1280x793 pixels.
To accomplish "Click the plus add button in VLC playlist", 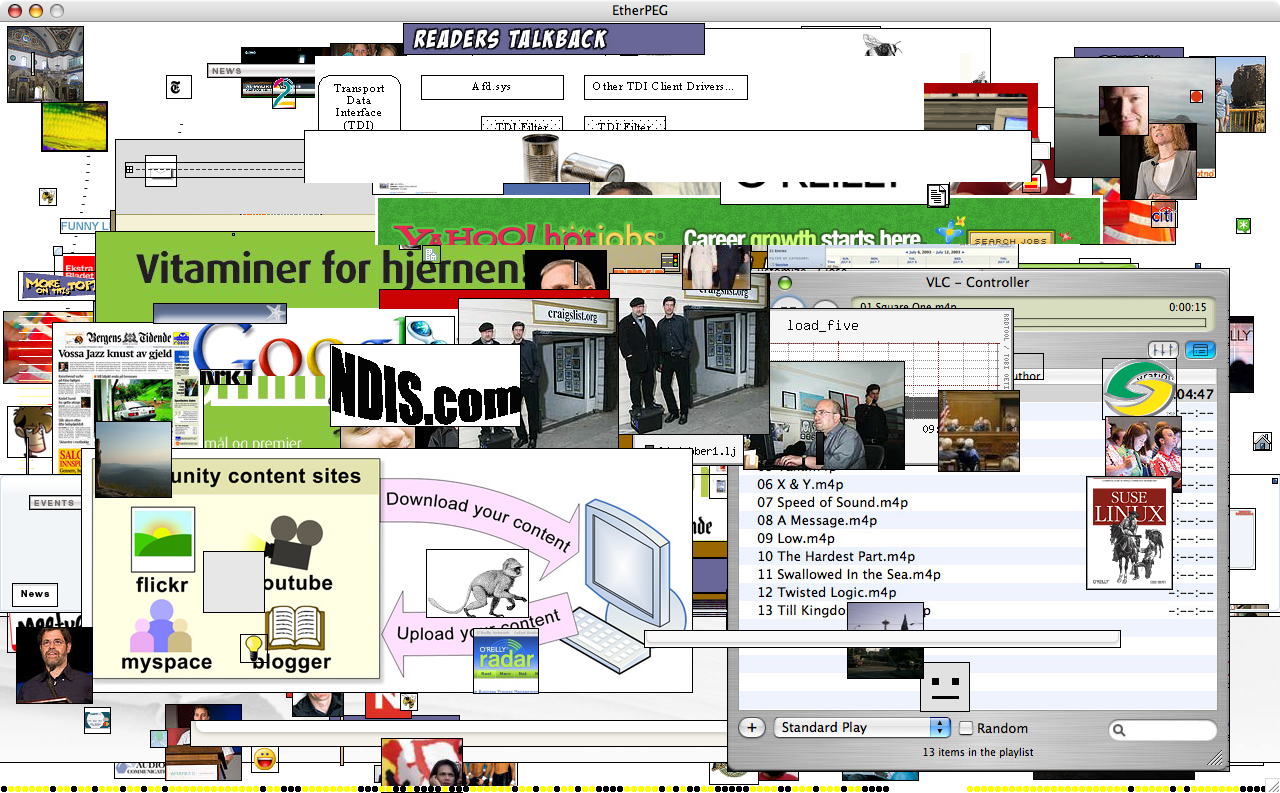I will pos(752,728).
